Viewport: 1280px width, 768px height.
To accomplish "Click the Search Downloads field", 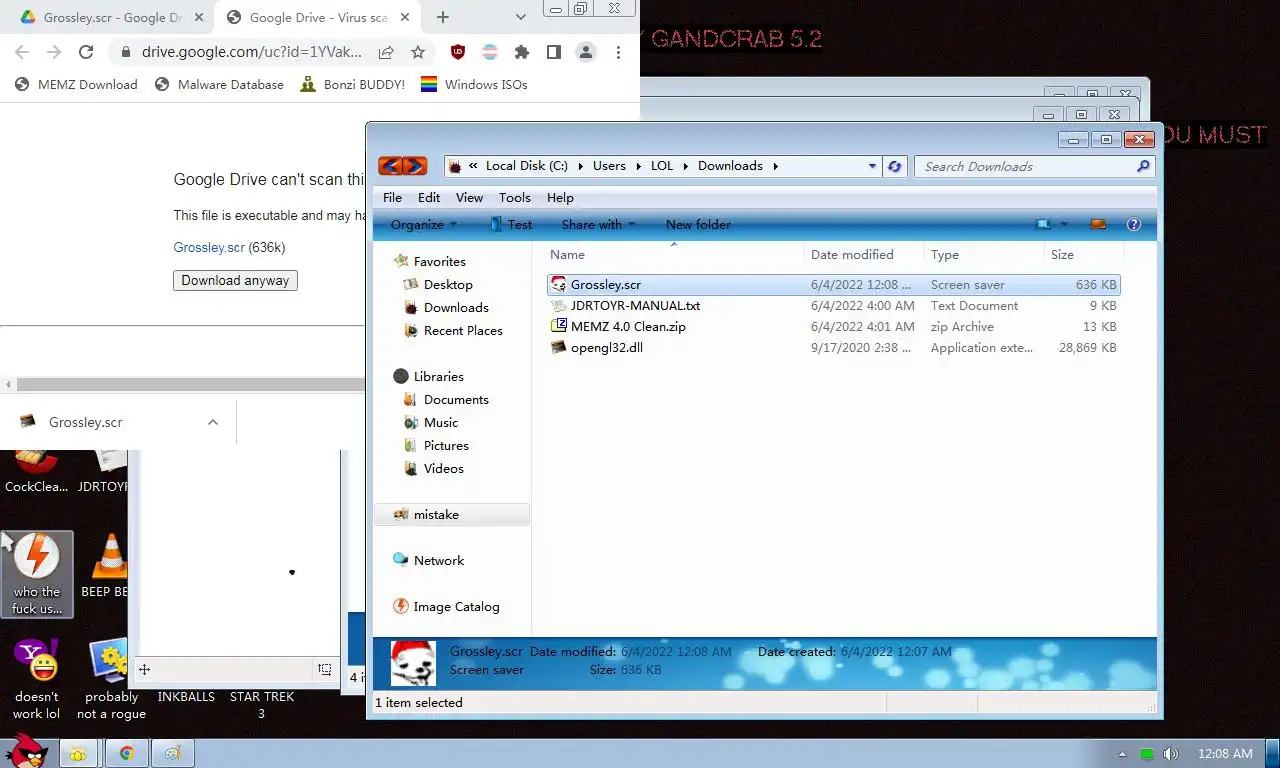I will [x=1027, y=167].
